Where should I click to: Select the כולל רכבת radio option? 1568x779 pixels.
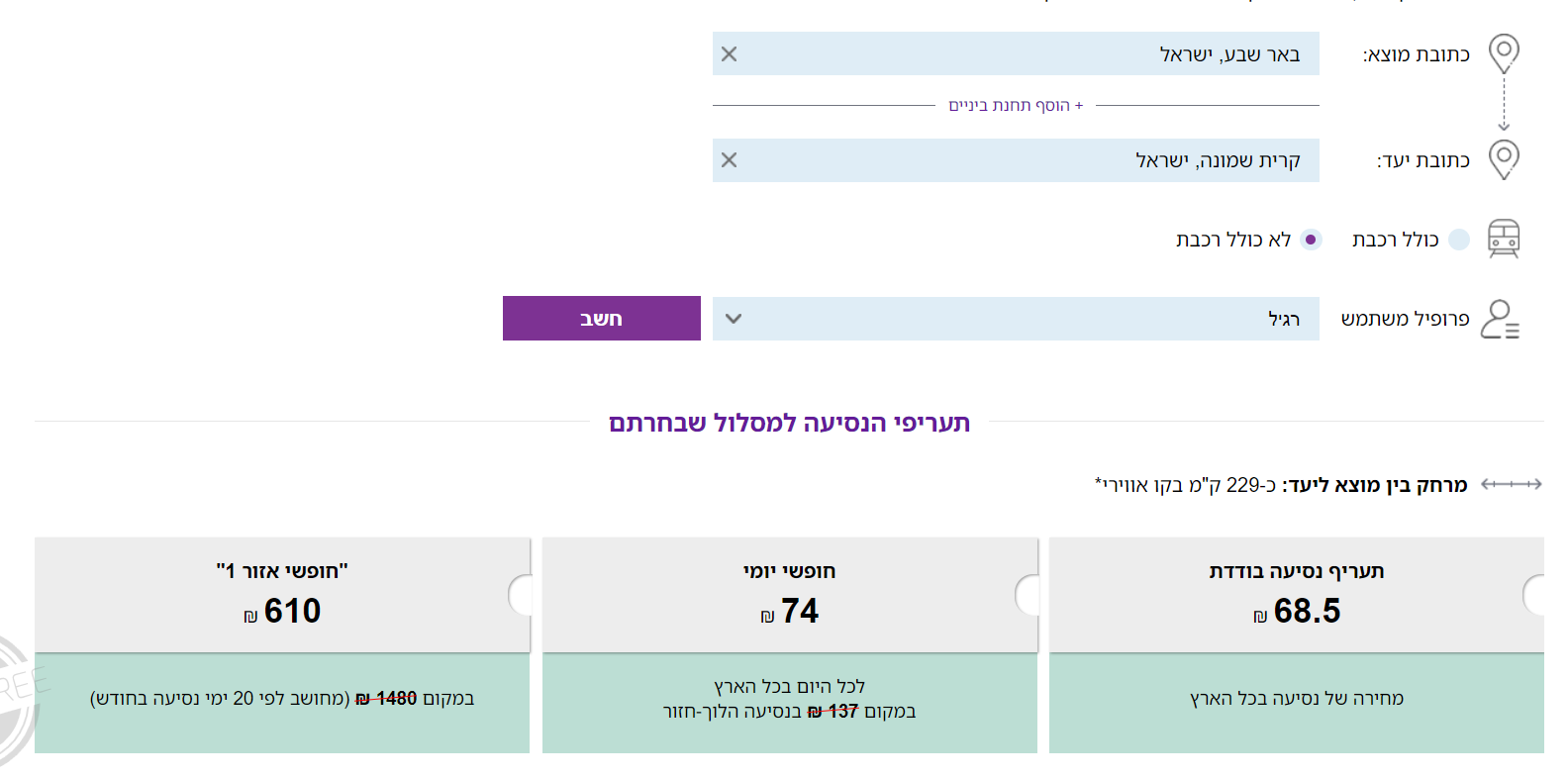1458,240
